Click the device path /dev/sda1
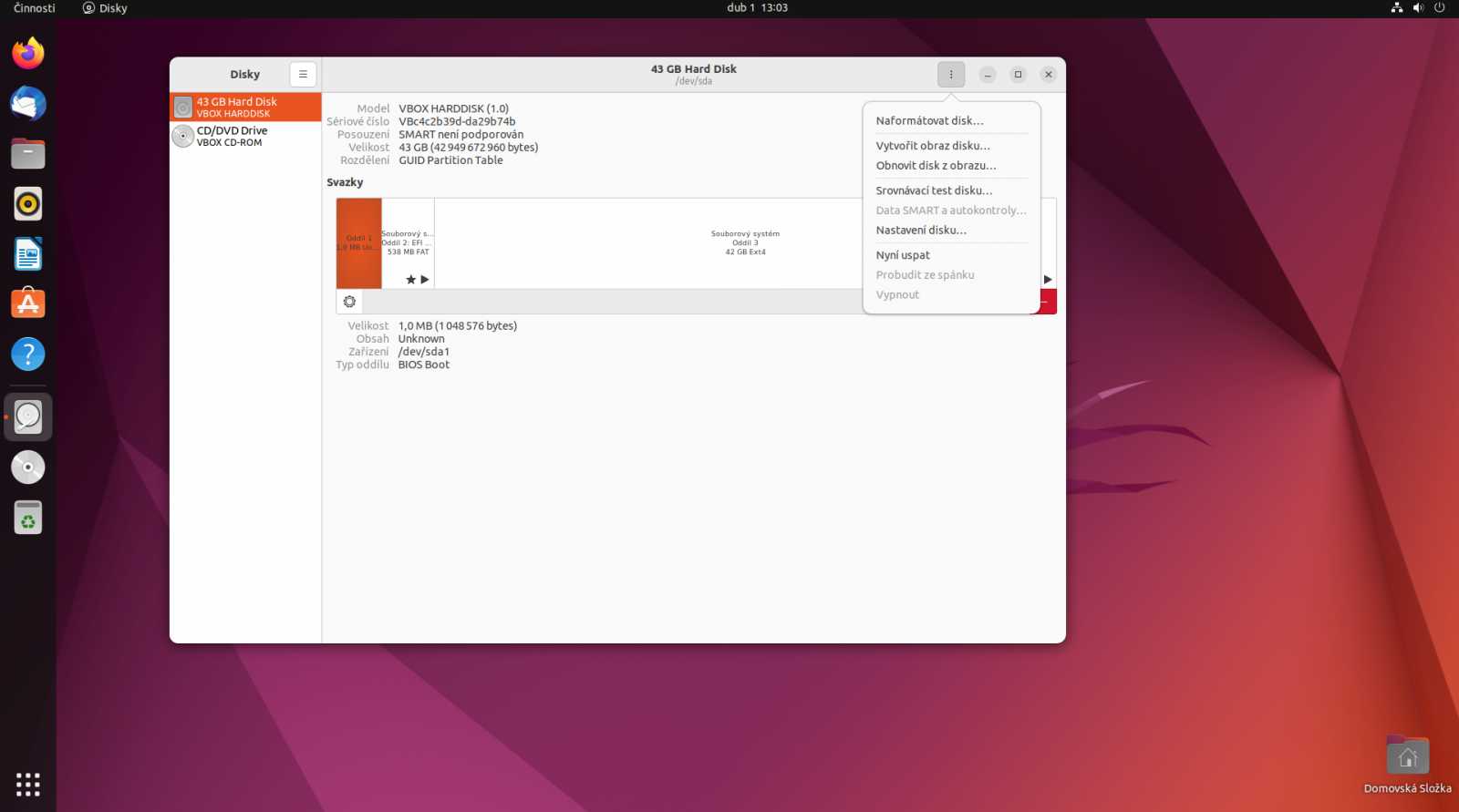 click(x=424, y=352)
